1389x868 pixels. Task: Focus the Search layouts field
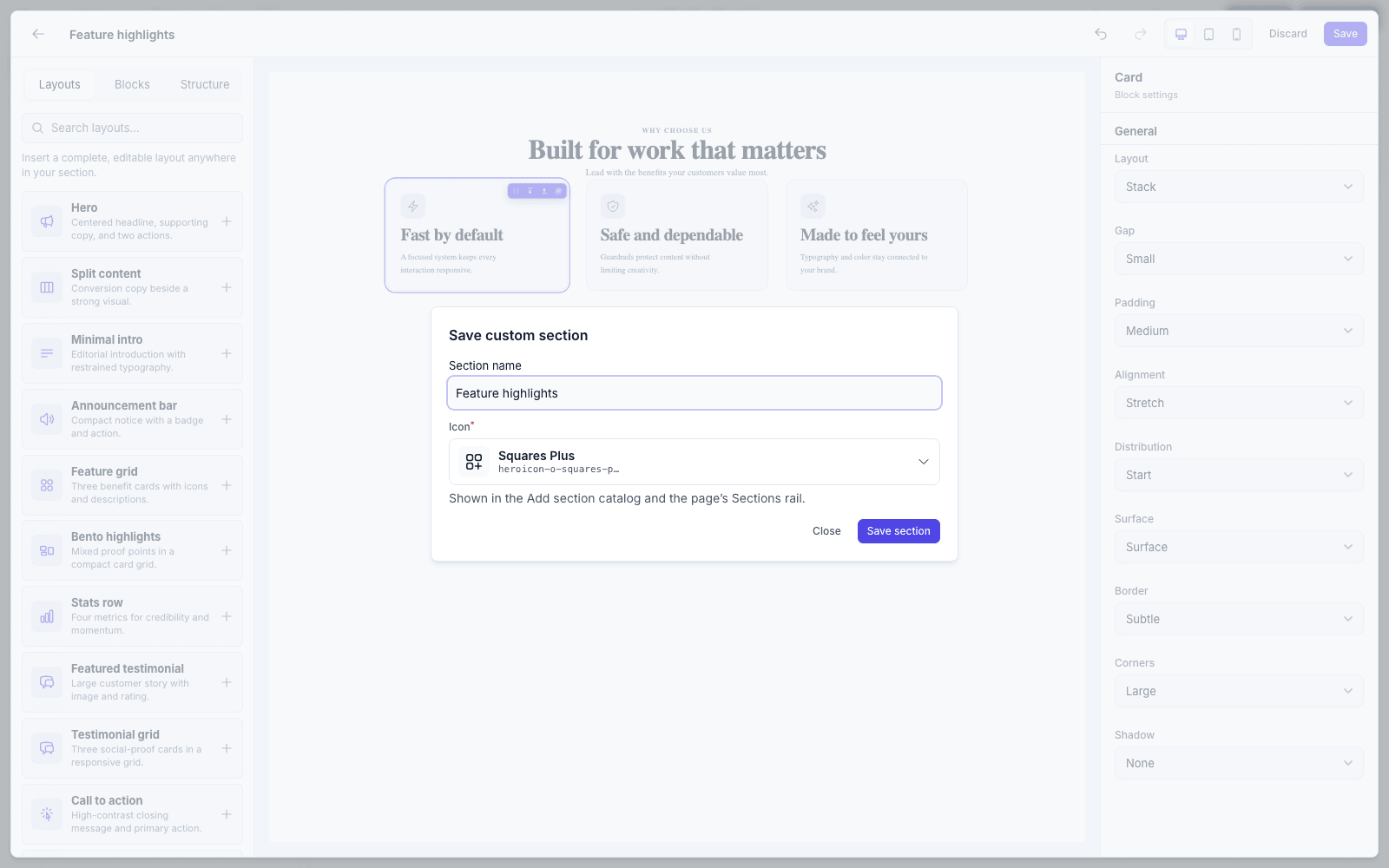tap(132, 128)
